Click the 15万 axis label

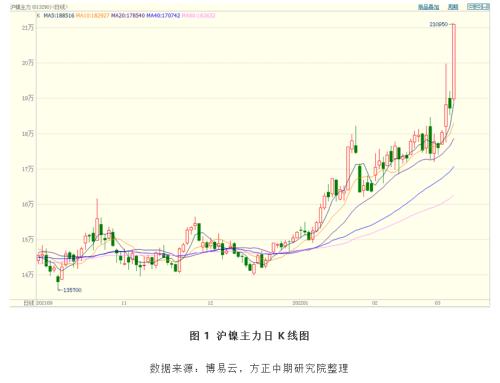[x=28, y=239]
